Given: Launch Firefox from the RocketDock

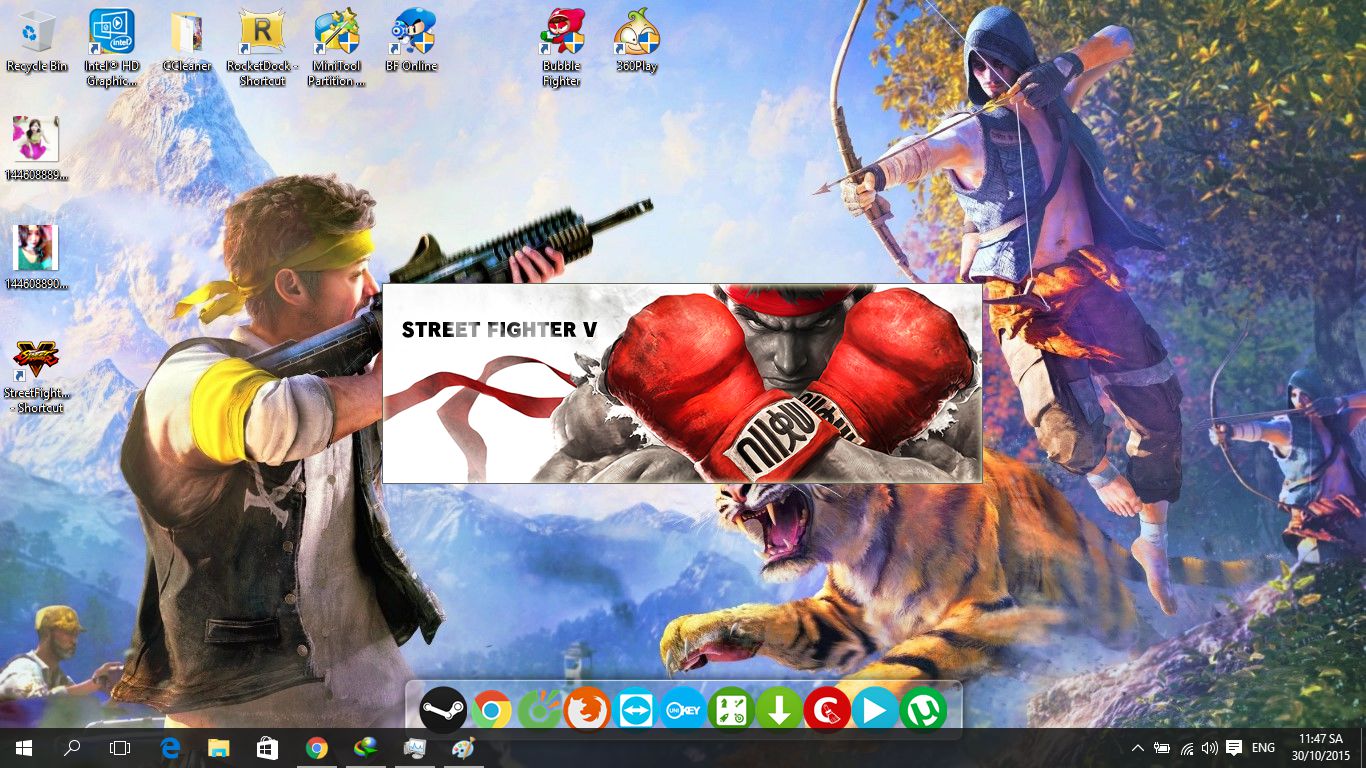Looking at the screenshot, I should click(x=587, y=711).
